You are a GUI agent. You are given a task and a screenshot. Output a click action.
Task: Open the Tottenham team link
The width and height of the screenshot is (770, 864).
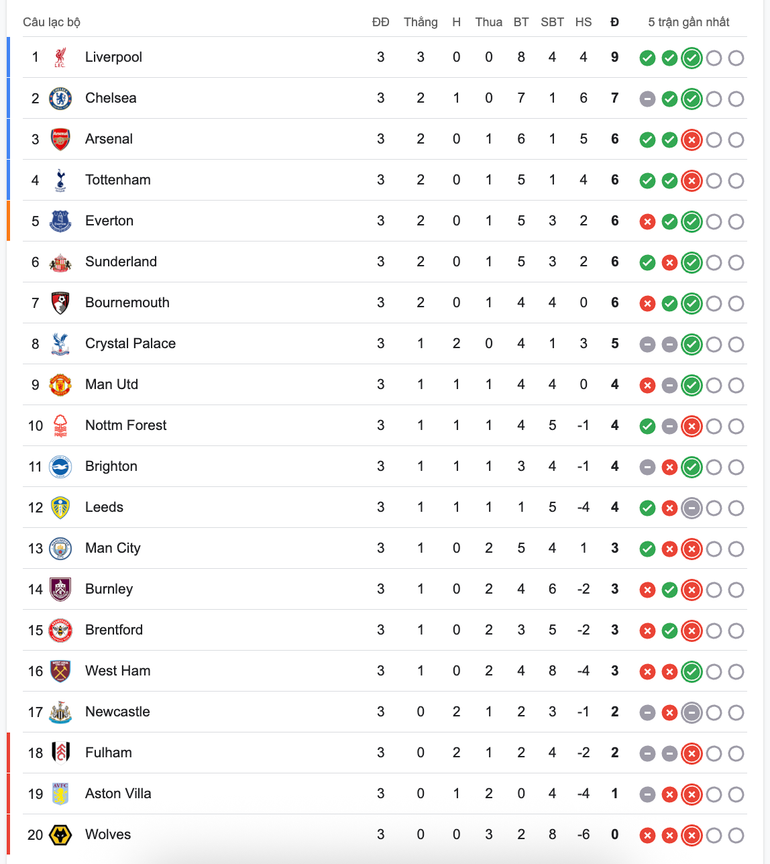pyautogui.click(x=117, y=180)
